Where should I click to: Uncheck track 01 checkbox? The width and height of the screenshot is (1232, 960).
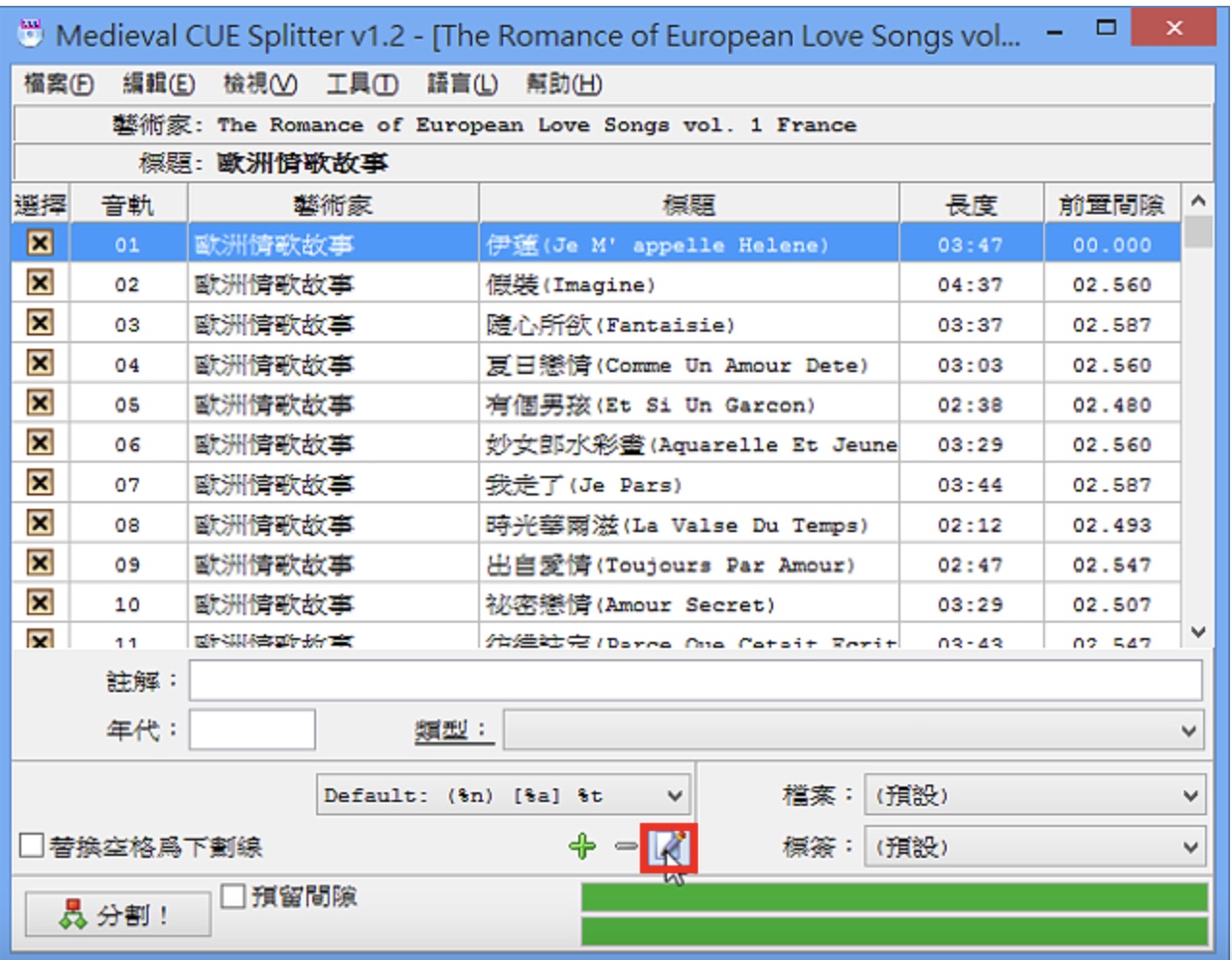pos(40,243)
